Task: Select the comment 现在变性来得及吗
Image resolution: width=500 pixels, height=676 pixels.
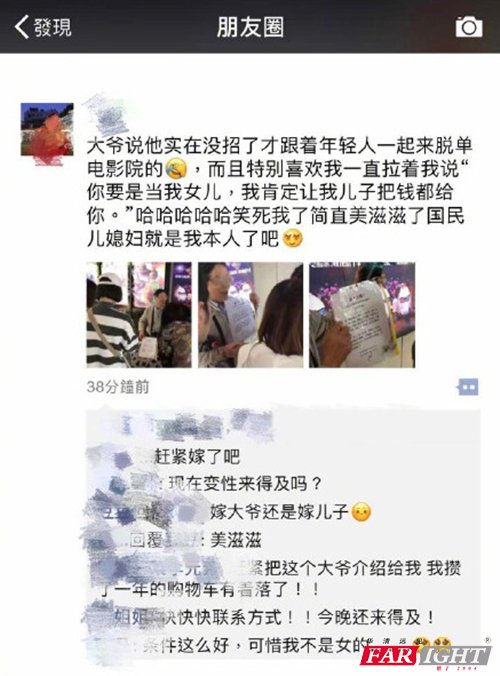Action: point(245,484)
